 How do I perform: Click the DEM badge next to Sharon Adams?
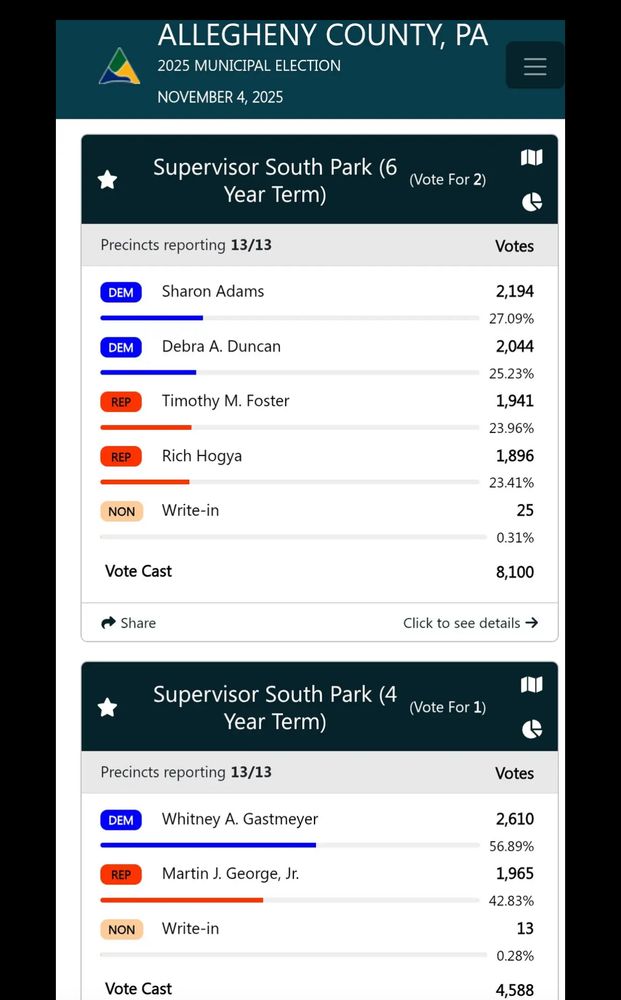coord(120,292)
